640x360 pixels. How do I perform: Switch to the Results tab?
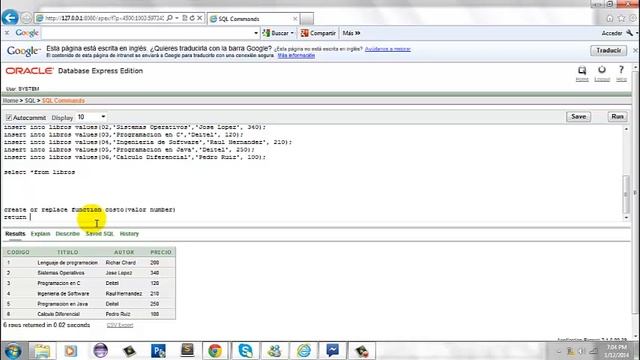pyautogui.click(x=15, y=234)
